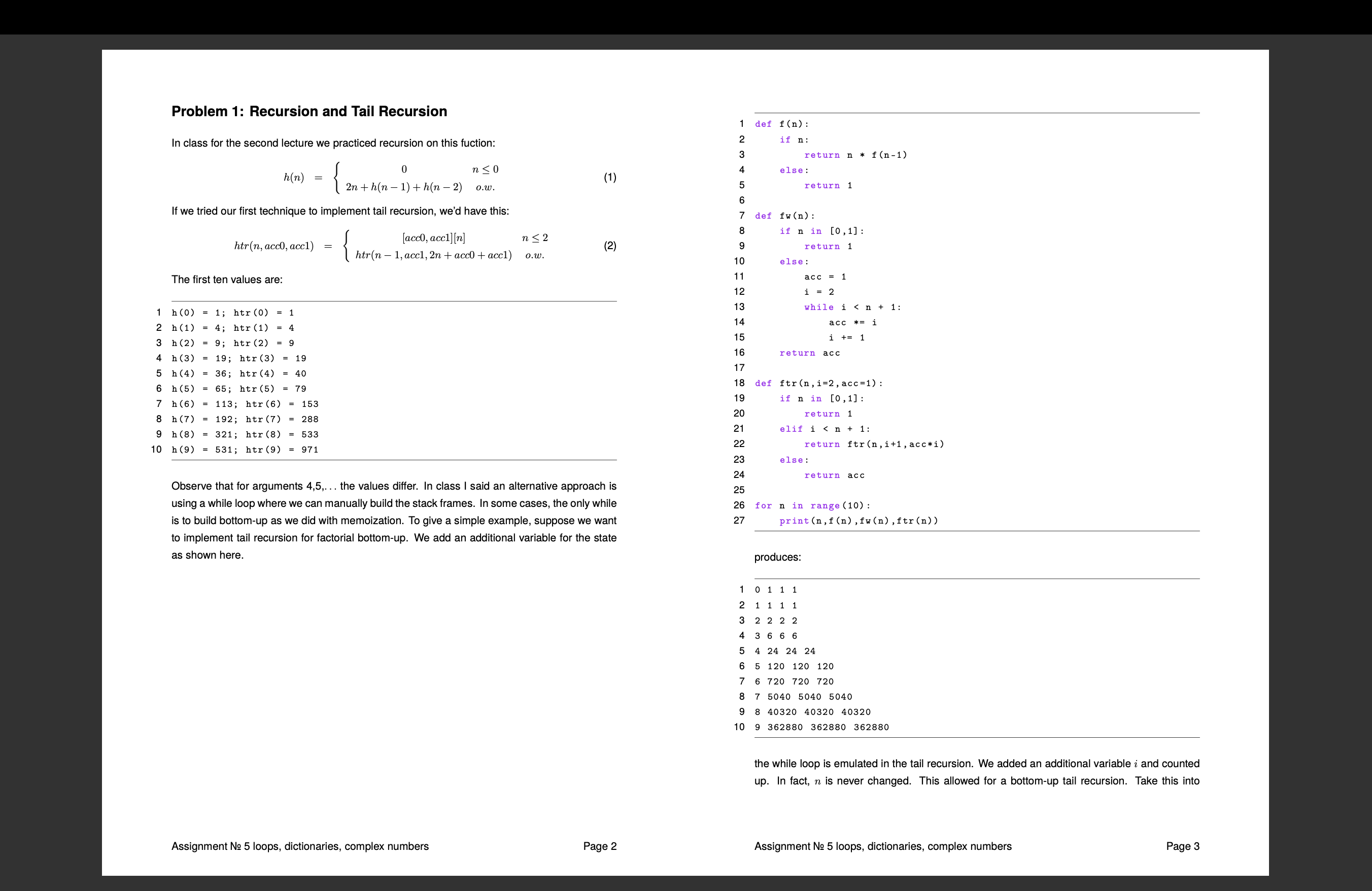Click the word "produces:" above the output
Image resolution: width=1372 pixels, height=891 pixels.
(778, 557)
